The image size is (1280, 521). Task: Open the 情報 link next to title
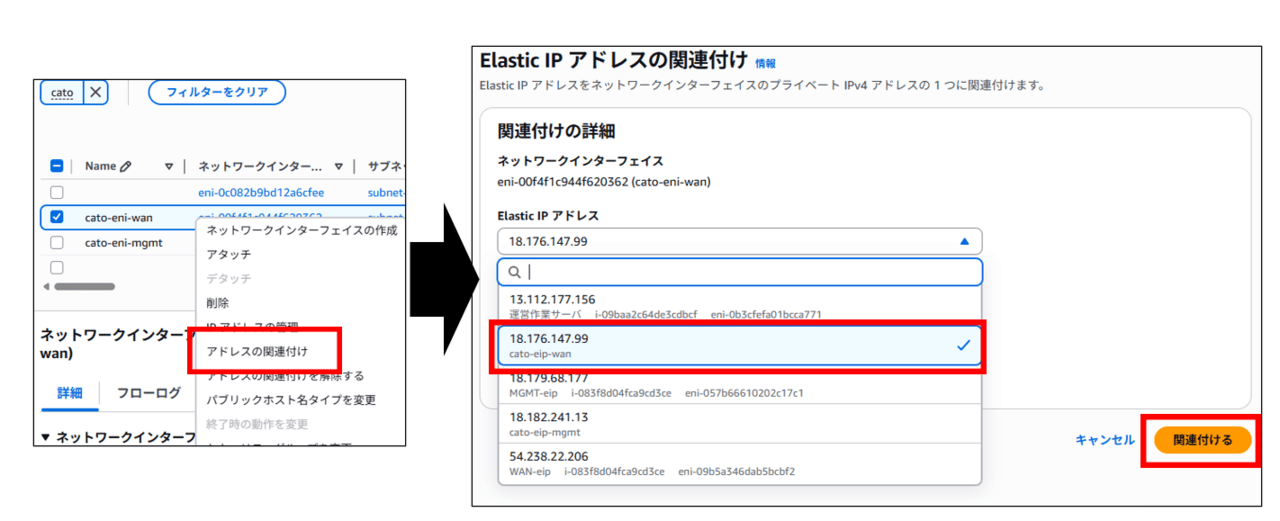coord(765,63)
